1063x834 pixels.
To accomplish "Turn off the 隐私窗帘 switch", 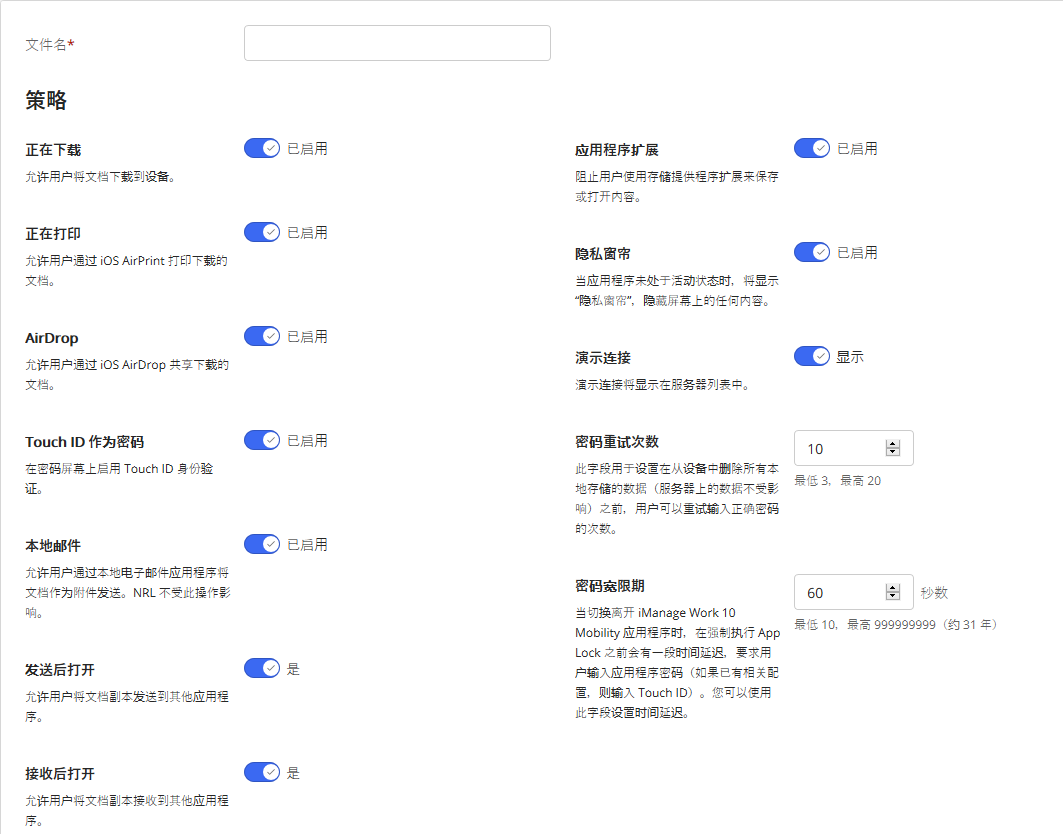I will click(812, 252).
